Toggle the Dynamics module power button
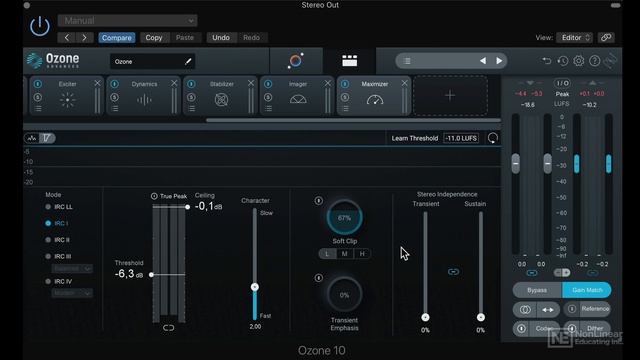 point(114,84)
